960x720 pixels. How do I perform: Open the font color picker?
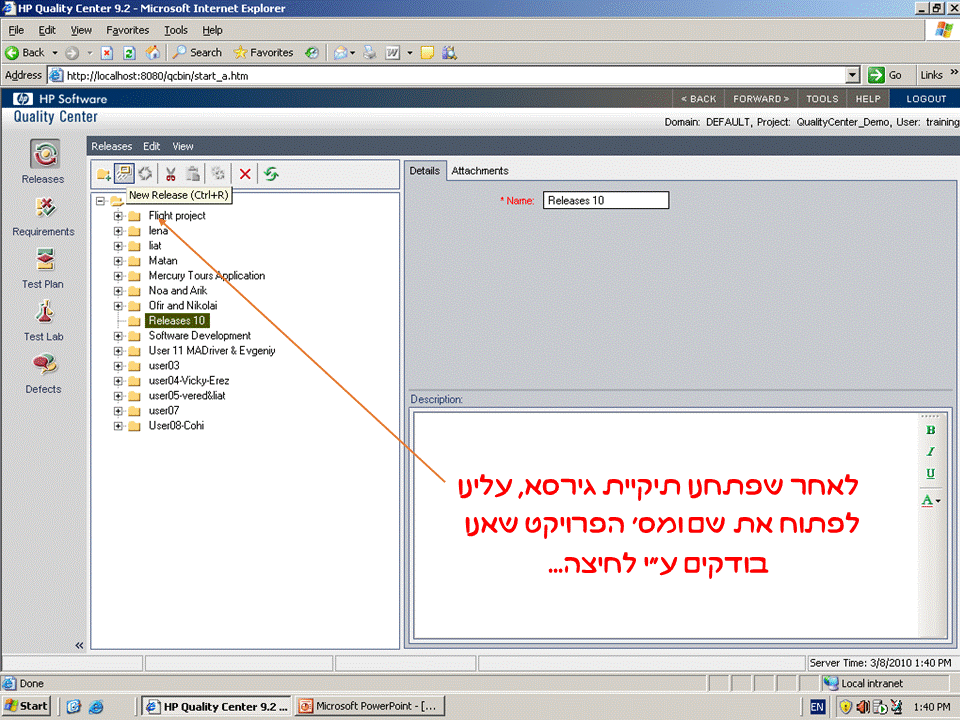pyautogui.click(x=931, y=500)
